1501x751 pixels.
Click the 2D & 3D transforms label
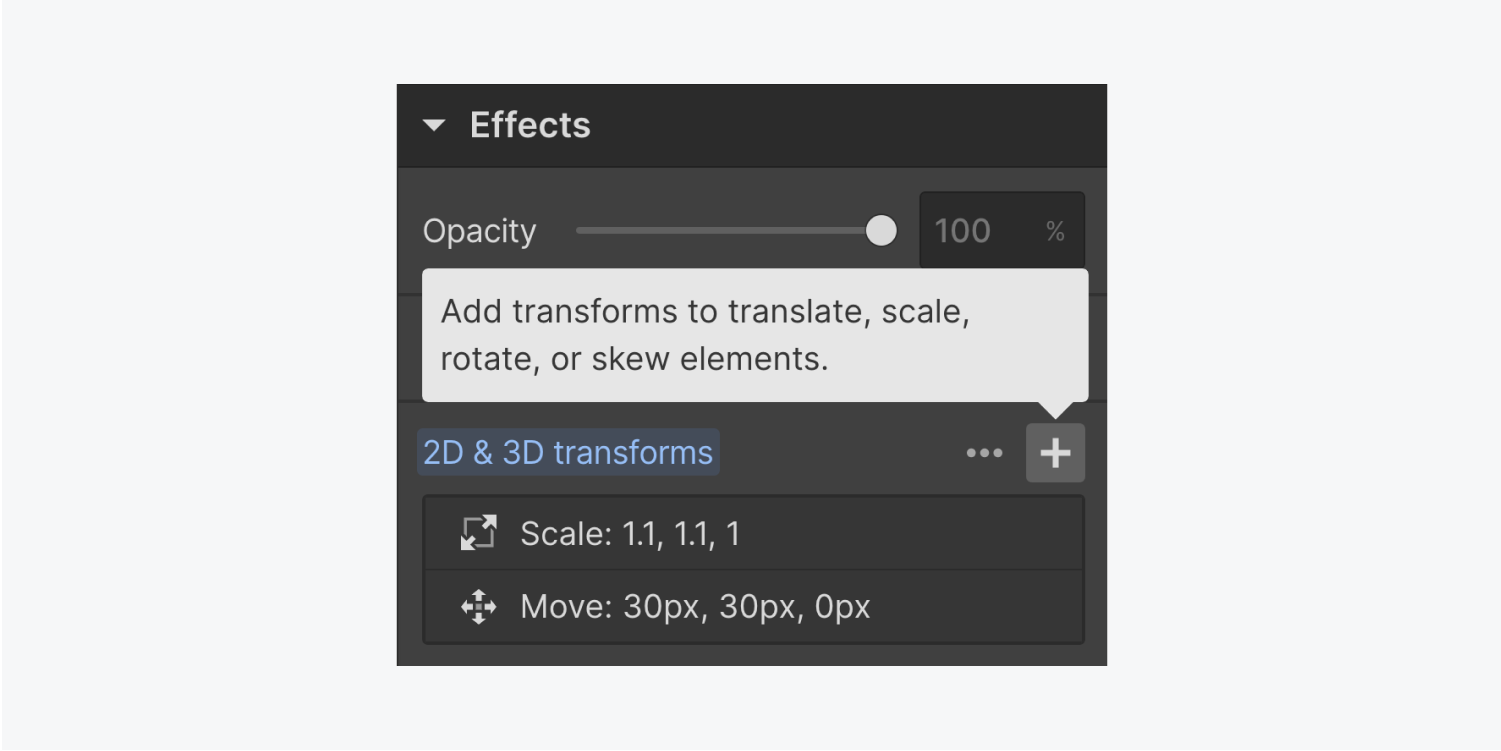tap(568, 452)
